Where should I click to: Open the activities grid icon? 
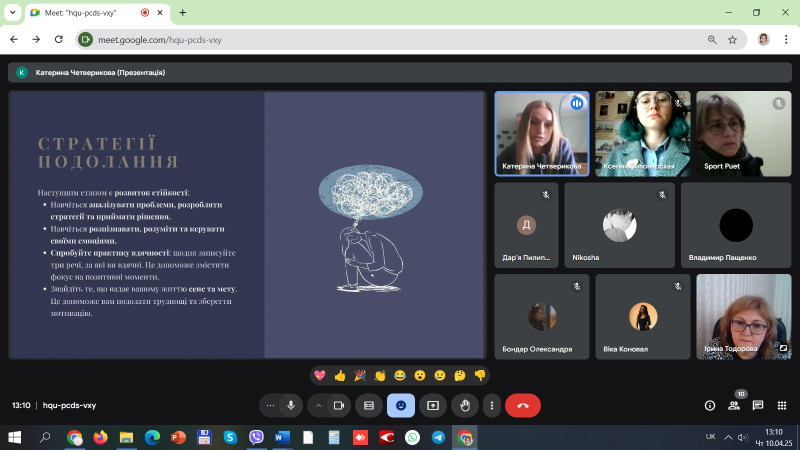pyautogui.click(x=781, y=405)
